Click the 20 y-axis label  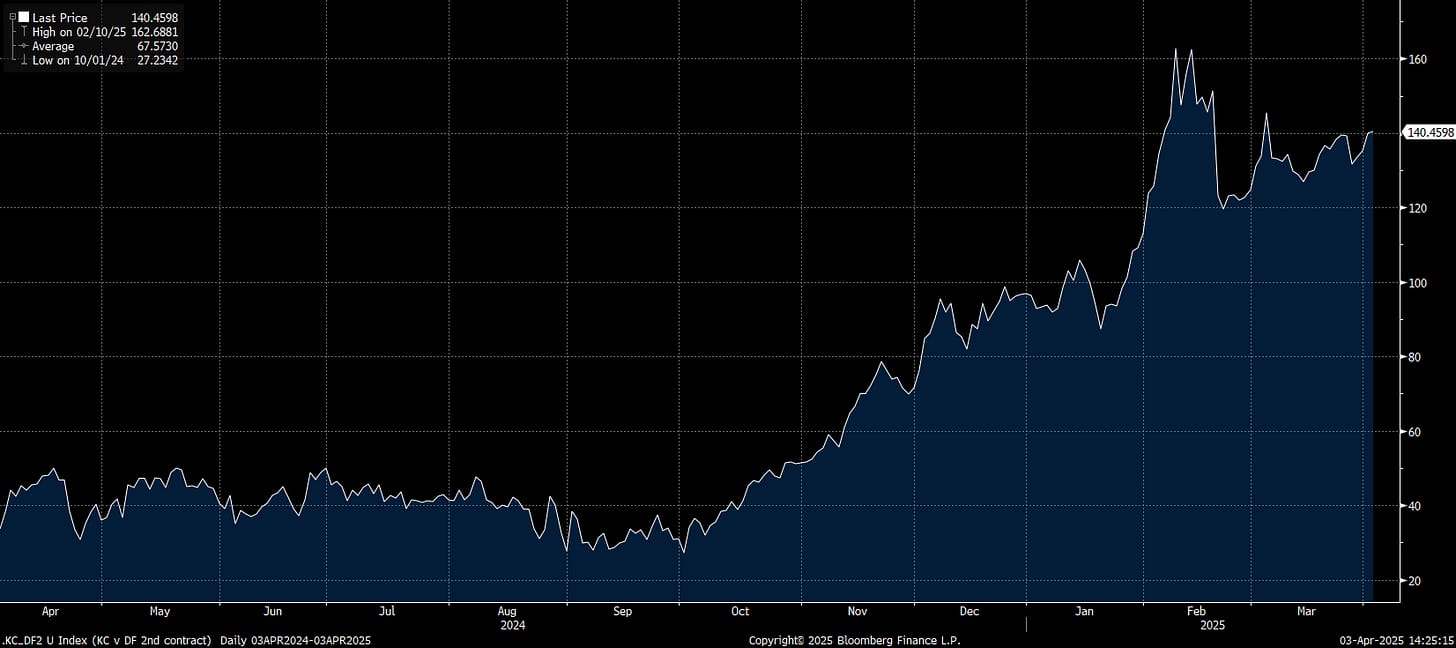tap(1415, 581)
